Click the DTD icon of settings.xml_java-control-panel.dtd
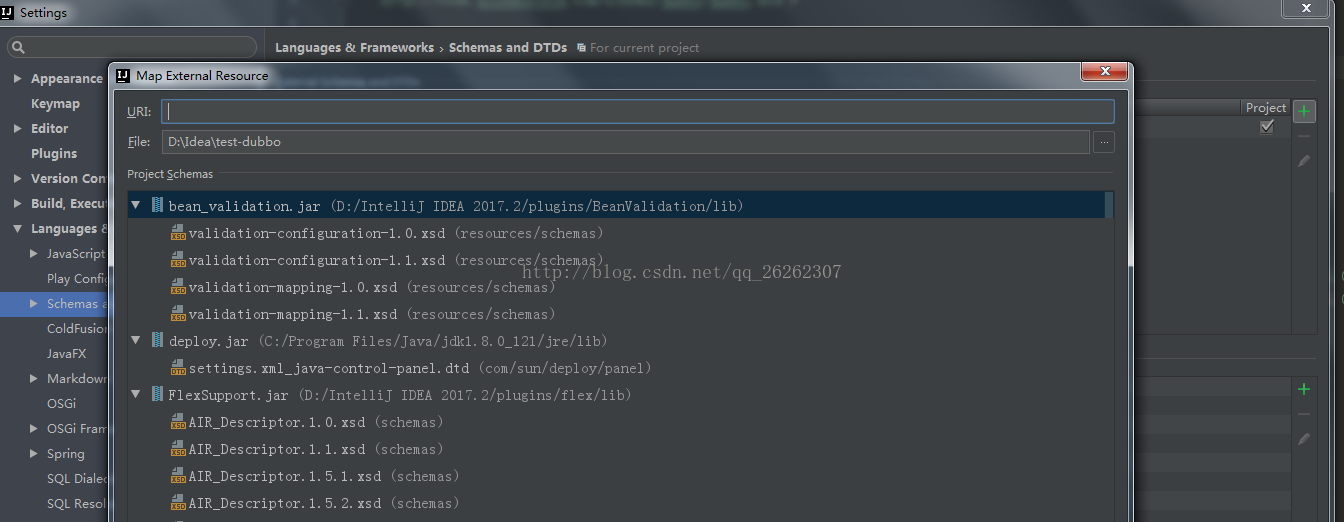 (178, 368)
